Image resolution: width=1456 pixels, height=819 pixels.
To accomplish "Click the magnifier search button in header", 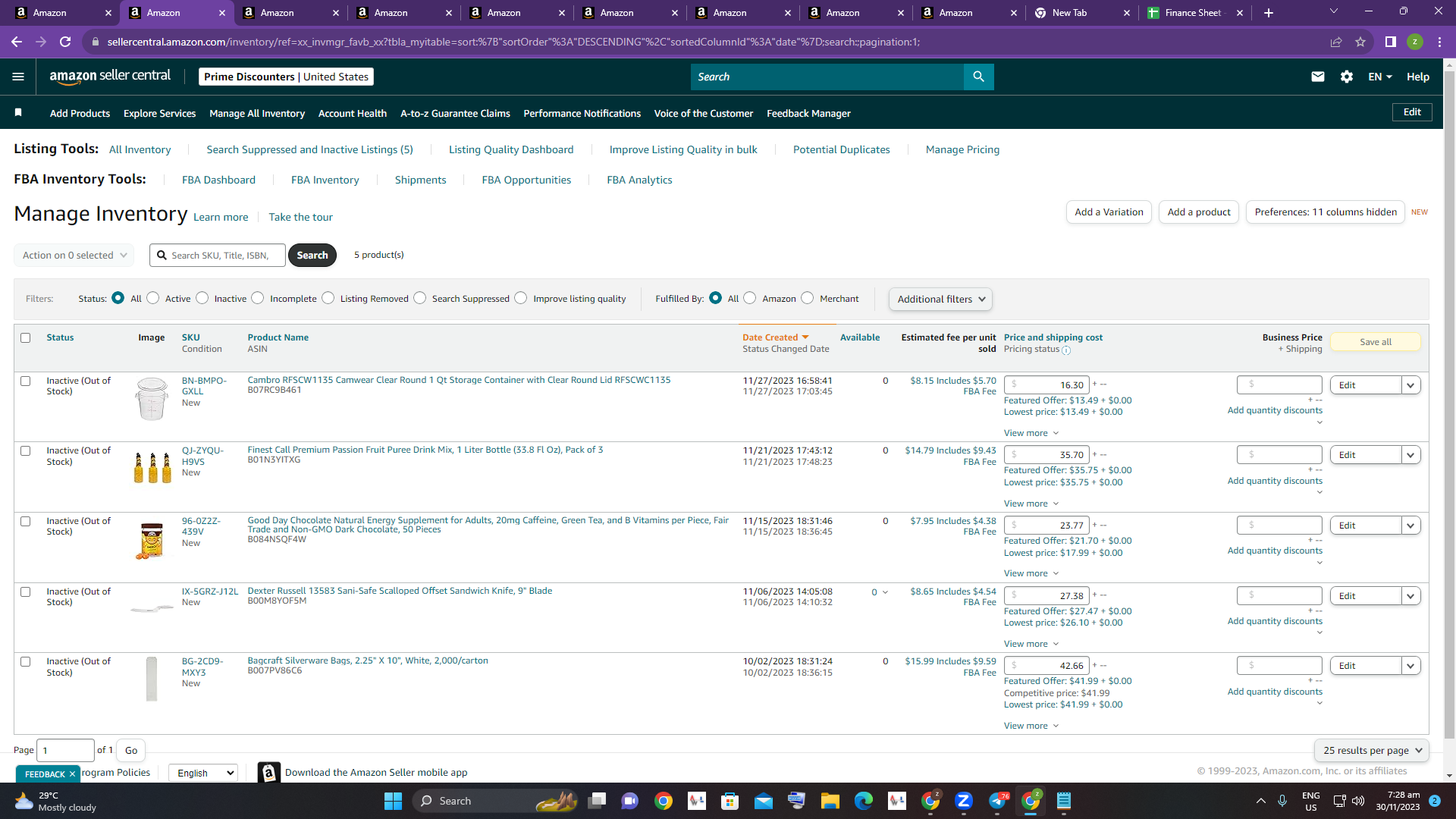I will pyautogui.click(x=978, y=77).
